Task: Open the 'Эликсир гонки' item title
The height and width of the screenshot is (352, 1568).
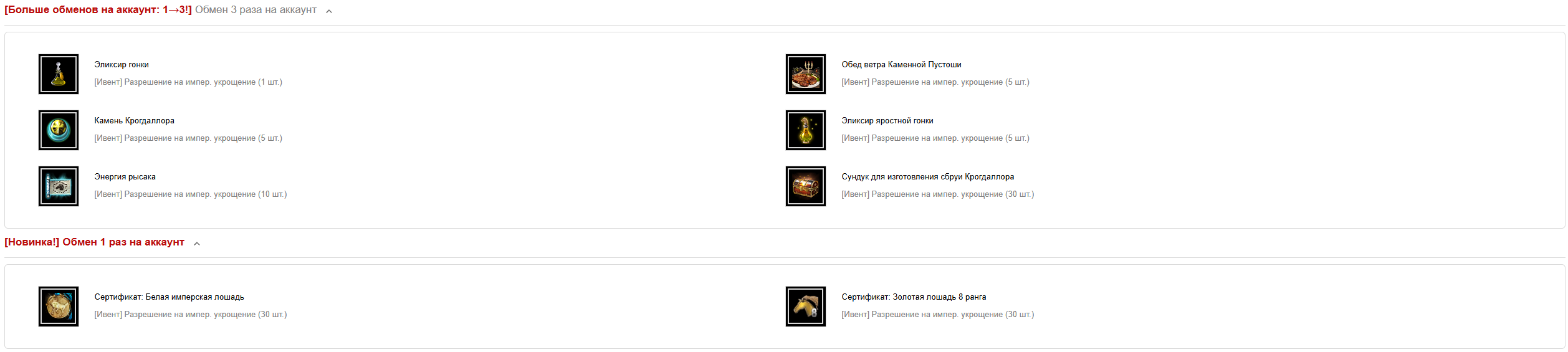Action: pos(122,65)
